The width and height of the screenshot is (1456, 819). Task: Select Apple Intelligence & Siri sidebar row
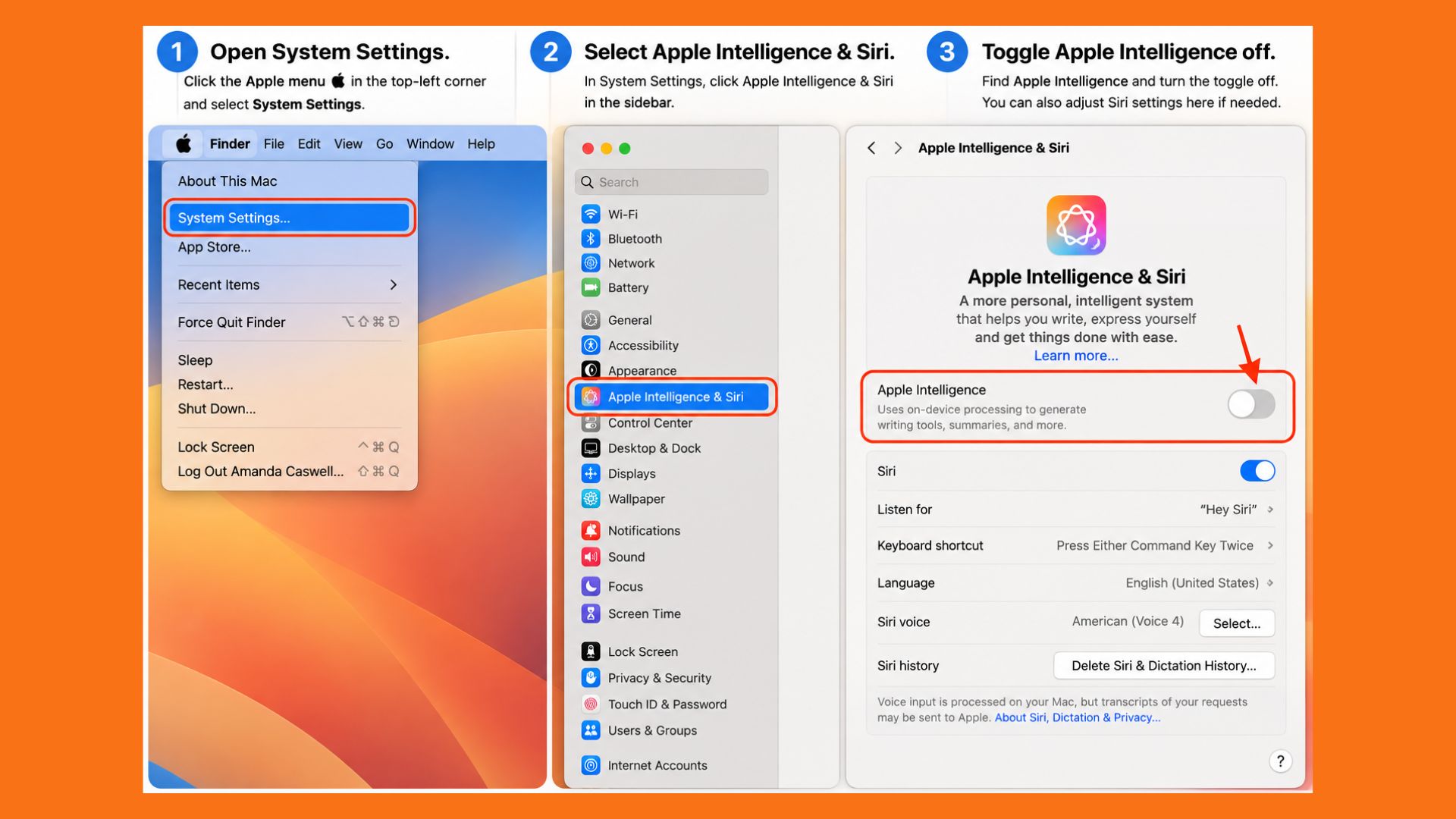point(672,397)
